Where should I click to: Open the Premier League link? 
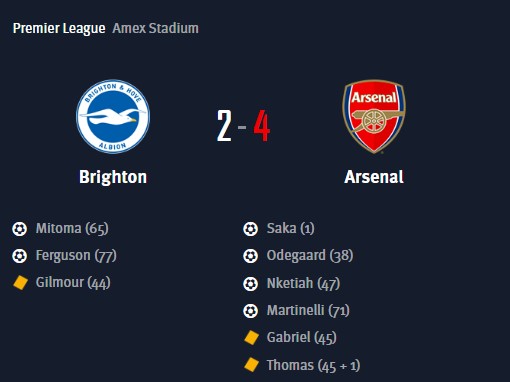[59, 28]
